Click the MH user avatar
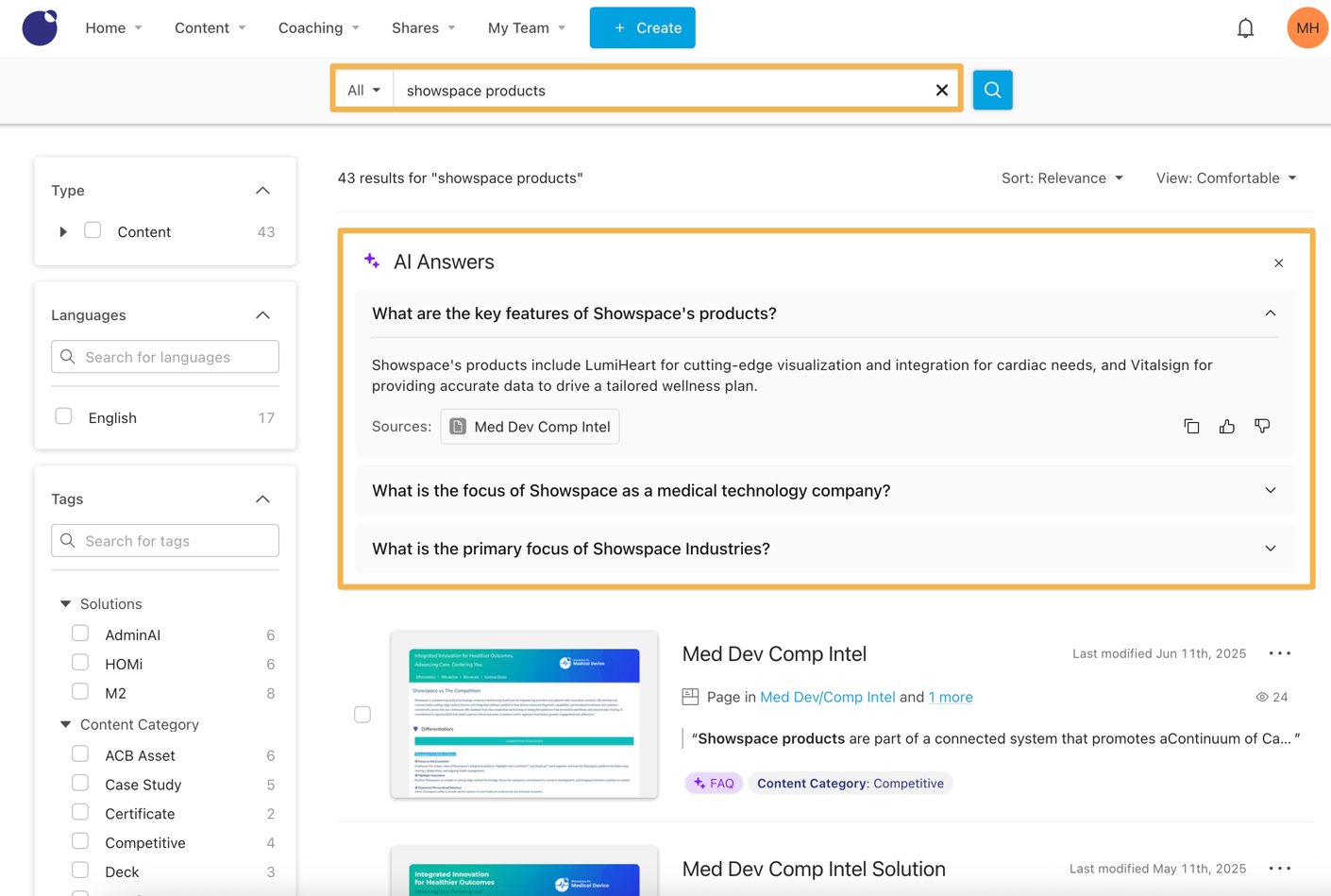 pos(1306,28)
